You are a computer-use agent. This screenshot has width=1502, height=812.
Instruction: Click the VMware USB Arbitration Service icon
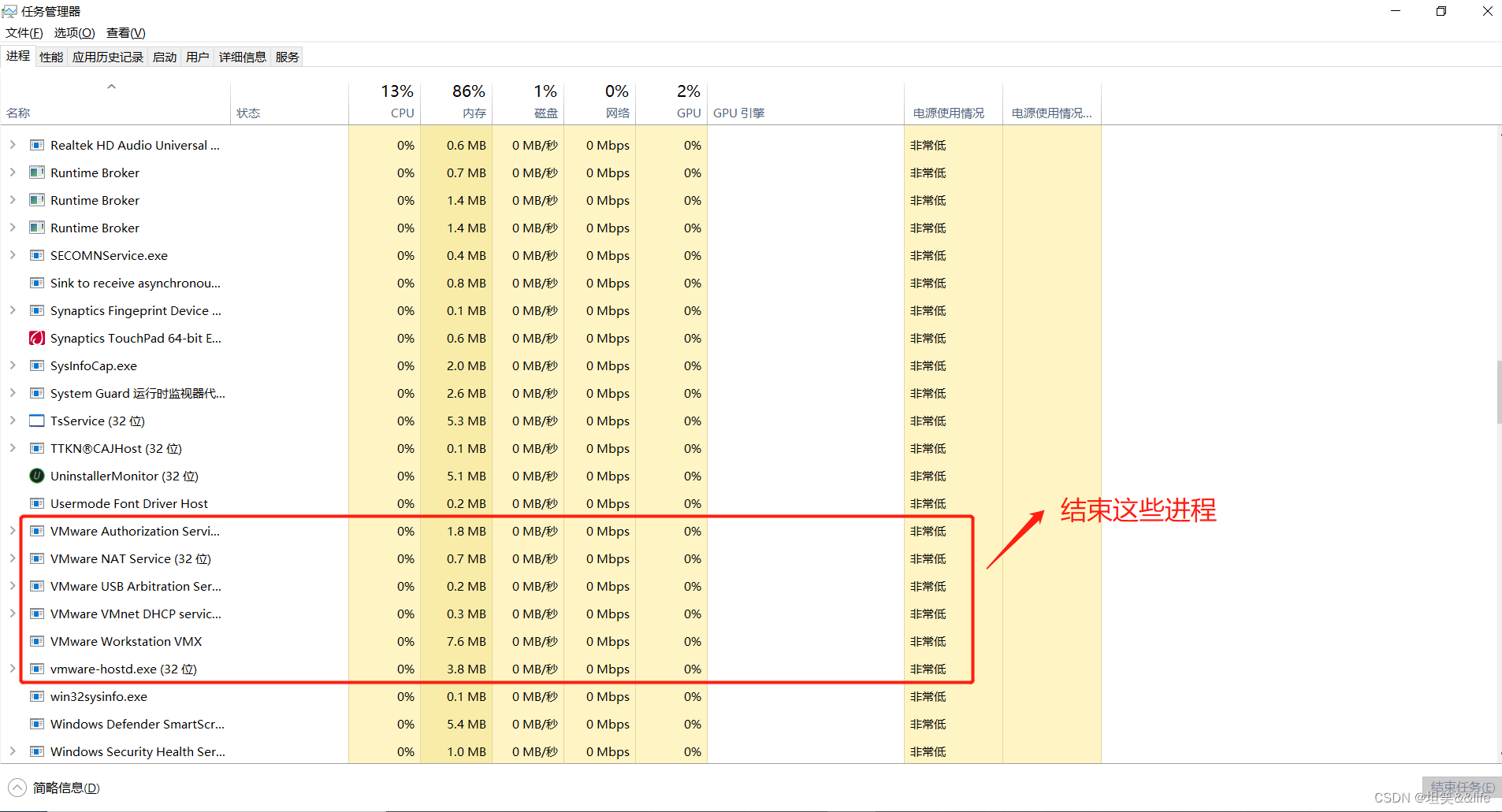coord(36,586)
